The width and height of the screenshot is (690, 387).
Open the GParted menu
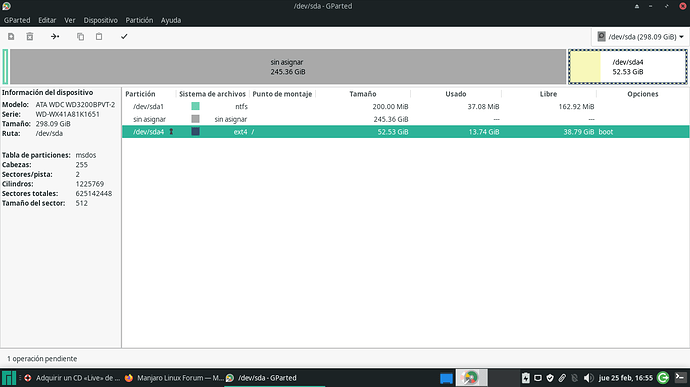(17, 20)
